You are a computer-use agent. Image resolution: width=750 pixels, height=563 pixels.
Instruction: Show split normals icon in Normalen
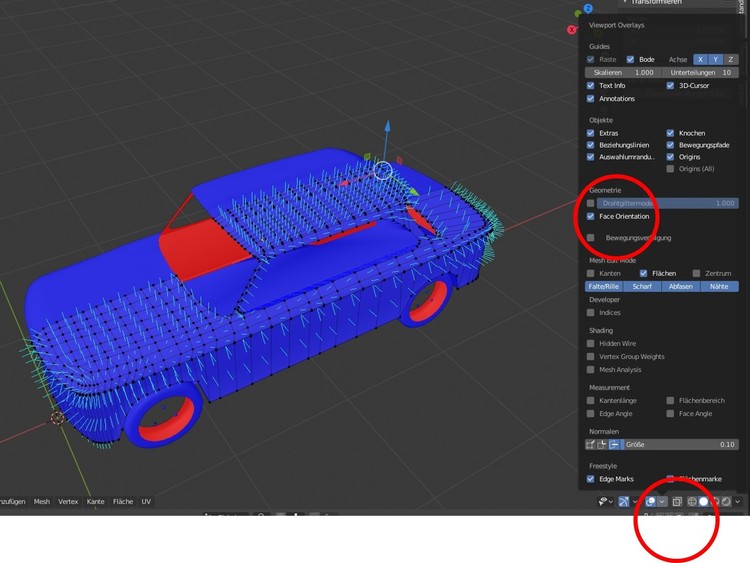click(x=602, y=444)
